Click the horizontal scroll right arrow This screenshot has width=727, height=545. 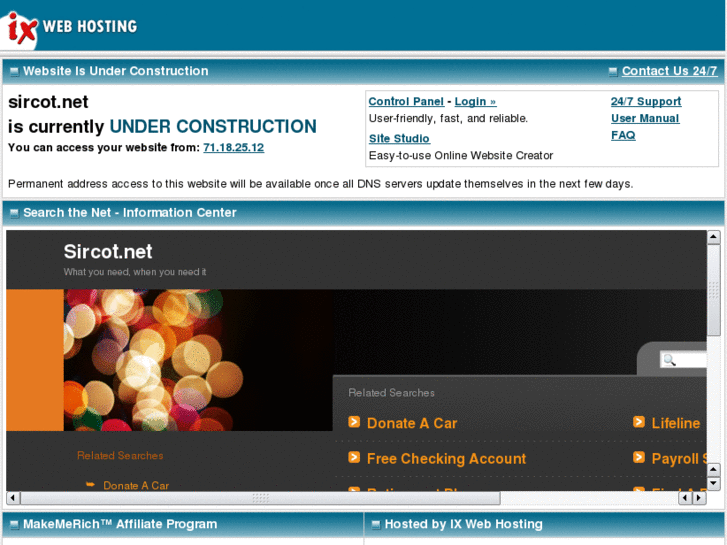click(699, 498)
